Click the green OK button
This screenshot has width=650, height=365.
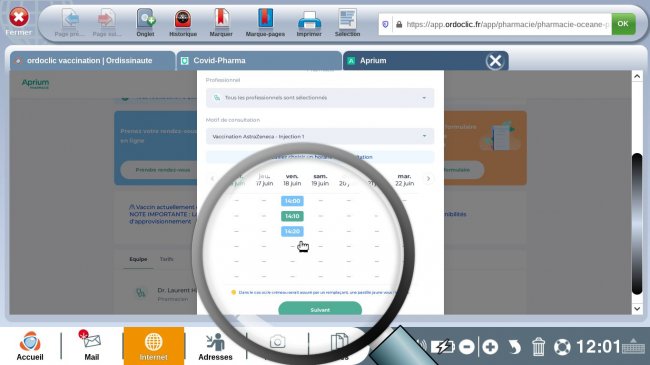623,24
